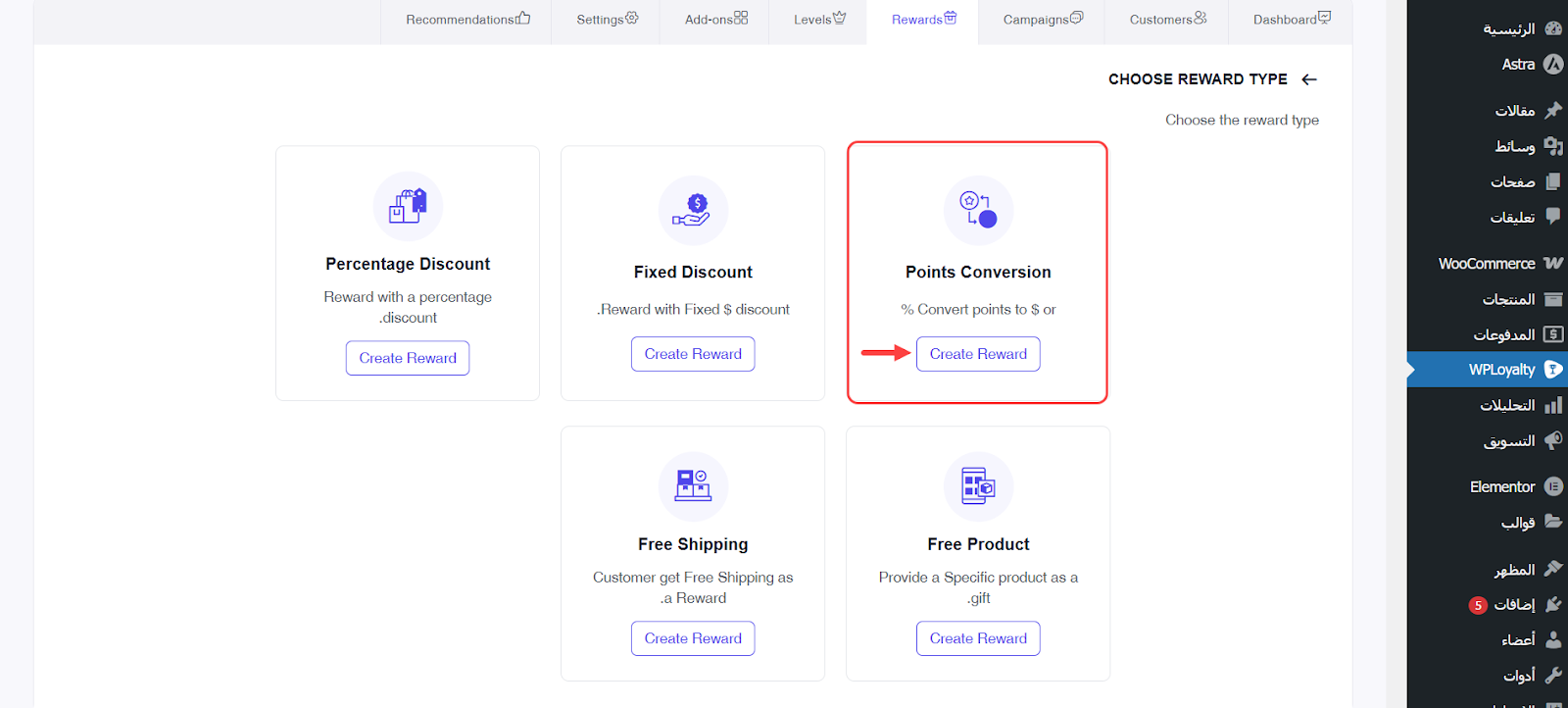Click the Fixed Discount card title
The height and width of the screenshot is (708, 1568).
[693, 272]
